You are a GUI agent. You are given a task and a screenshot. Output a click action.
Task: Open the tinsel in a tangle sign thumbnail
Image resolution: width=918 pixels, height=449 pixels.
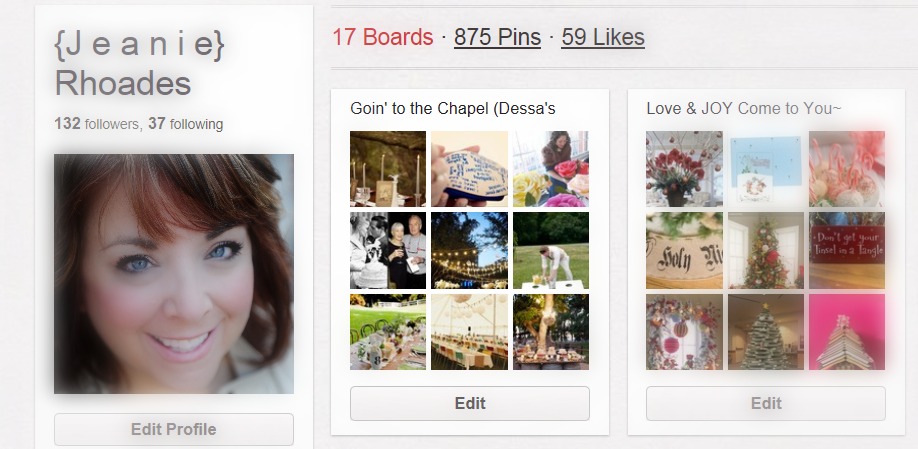tap(846, 250)
